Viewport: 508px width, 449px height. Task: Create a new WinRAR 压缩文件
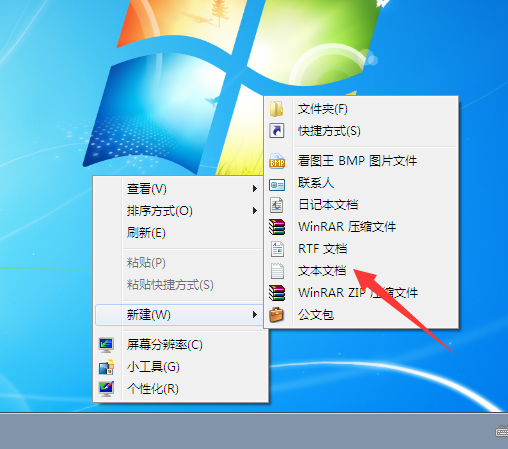[x=361, y=227]
